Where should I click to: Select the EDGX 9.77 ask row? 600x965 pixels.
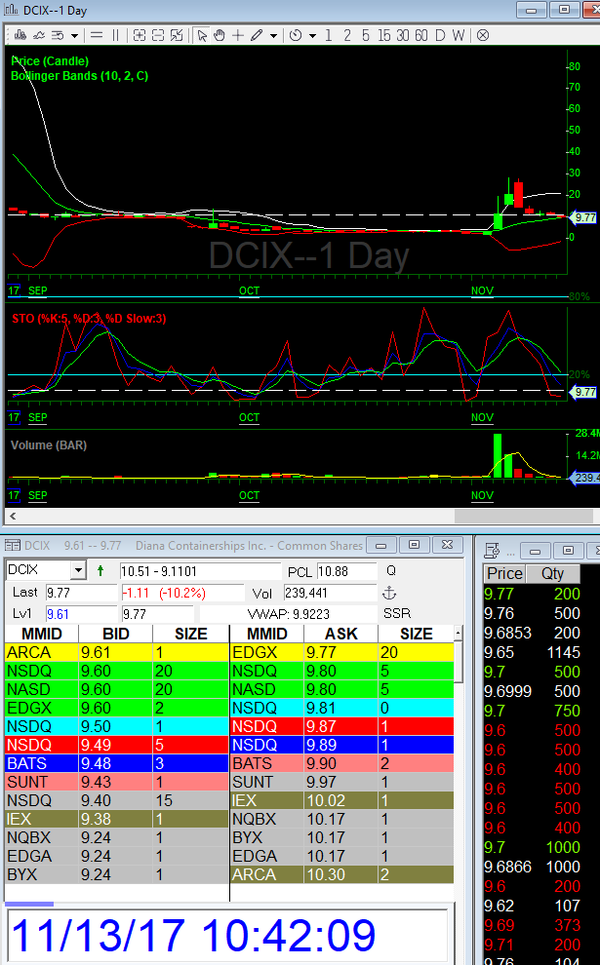pos(342,652)
